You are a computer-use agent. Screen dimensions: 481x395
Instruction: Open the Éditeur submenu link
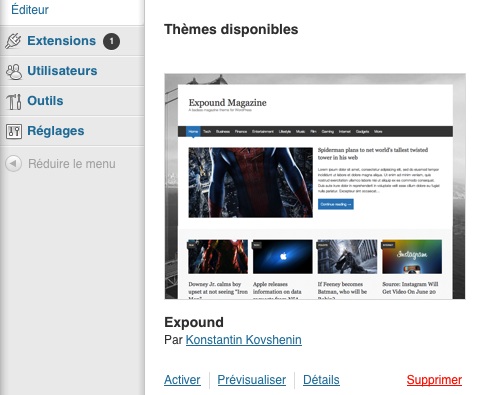(30, 9)
